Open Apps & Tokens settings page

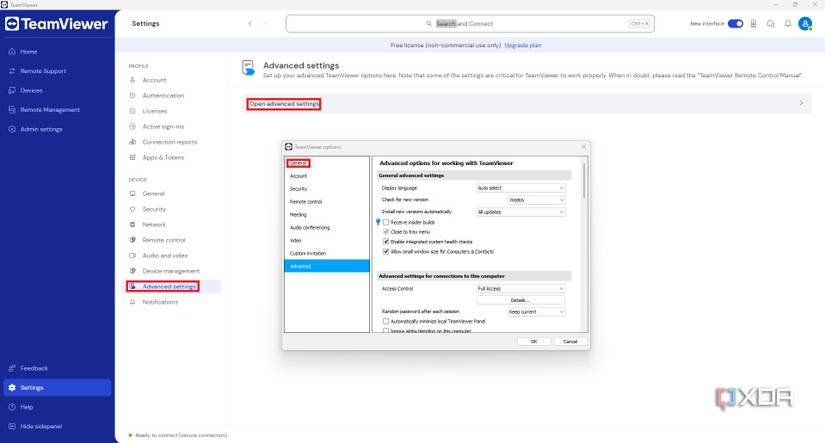click(x=163, y=158)
